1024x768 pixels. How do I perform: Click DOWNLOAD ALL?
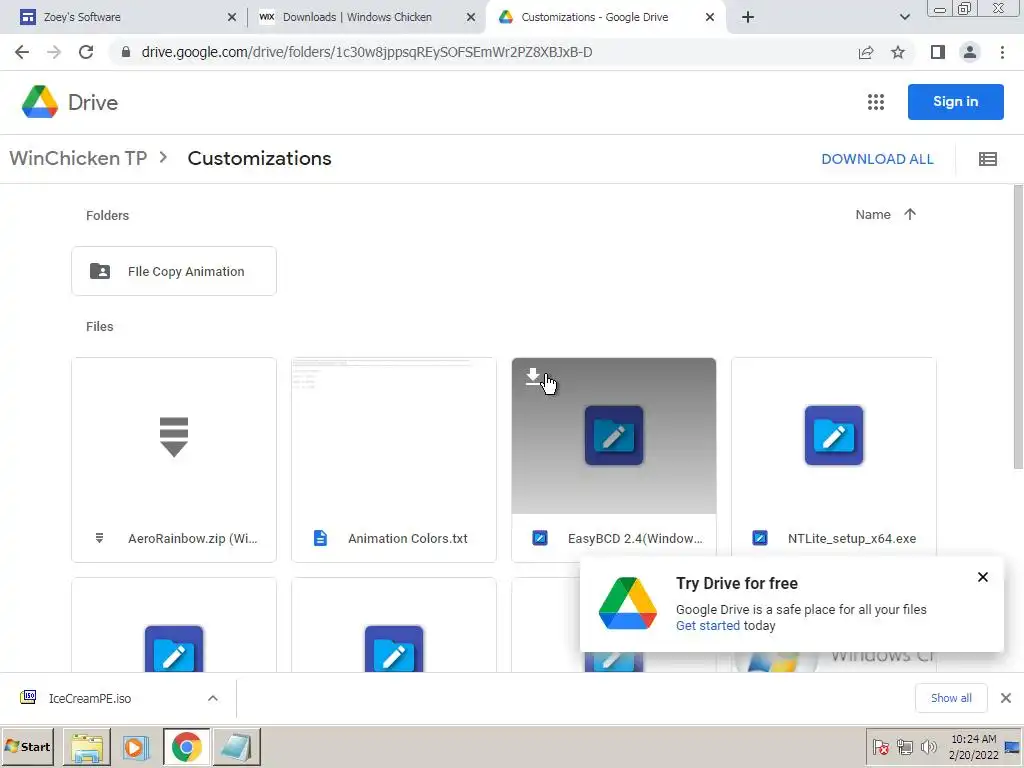877,159
